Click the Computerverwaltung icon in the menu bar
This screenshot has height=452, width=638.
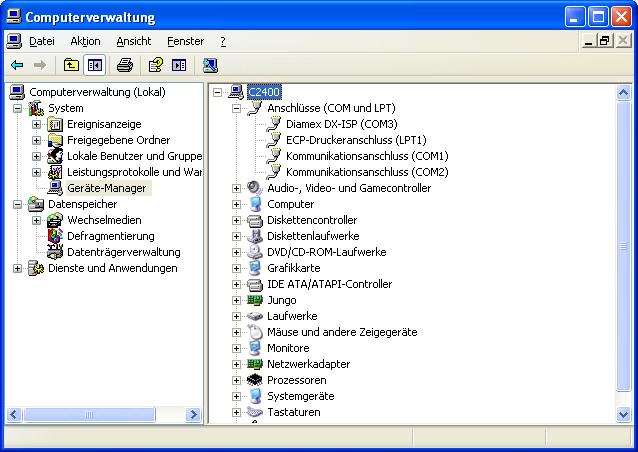(x=14, y=41)
